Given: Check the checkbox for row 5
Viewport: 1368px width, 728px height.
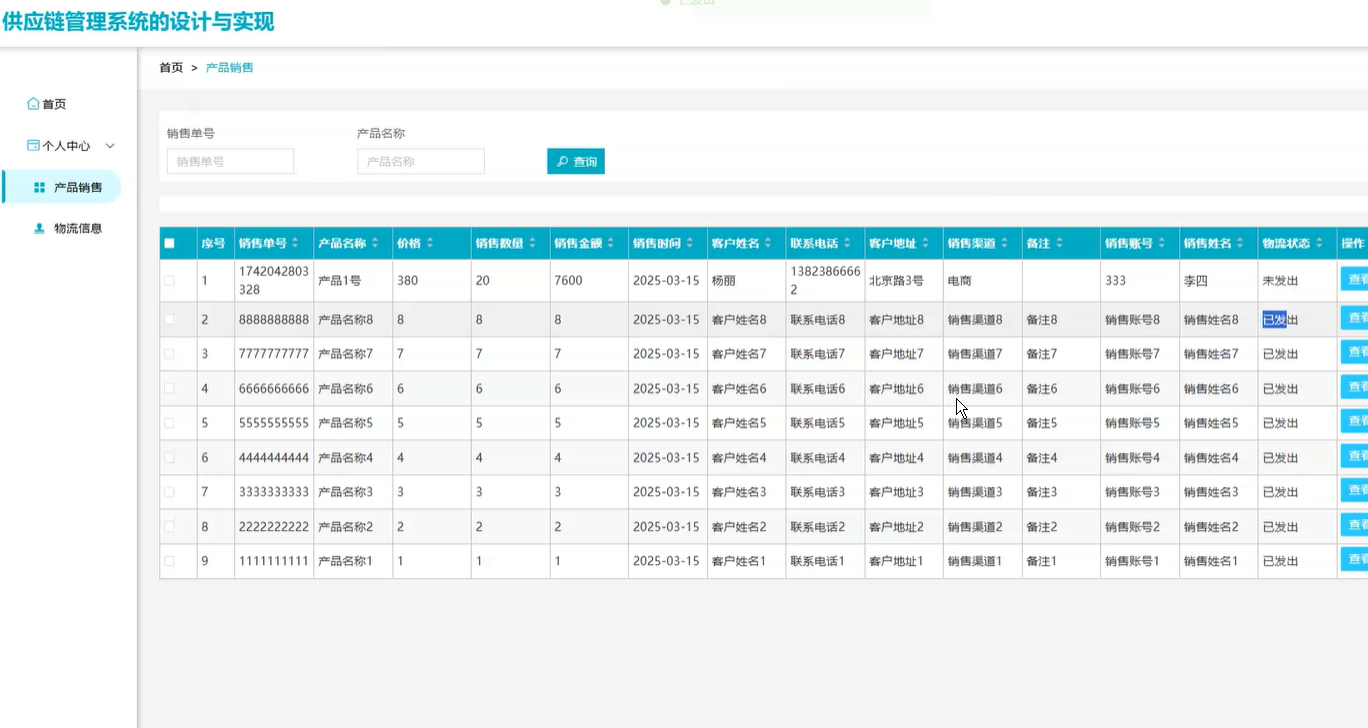Looking at the screenshot, I should pyautogui.click(x=169, y=423).
